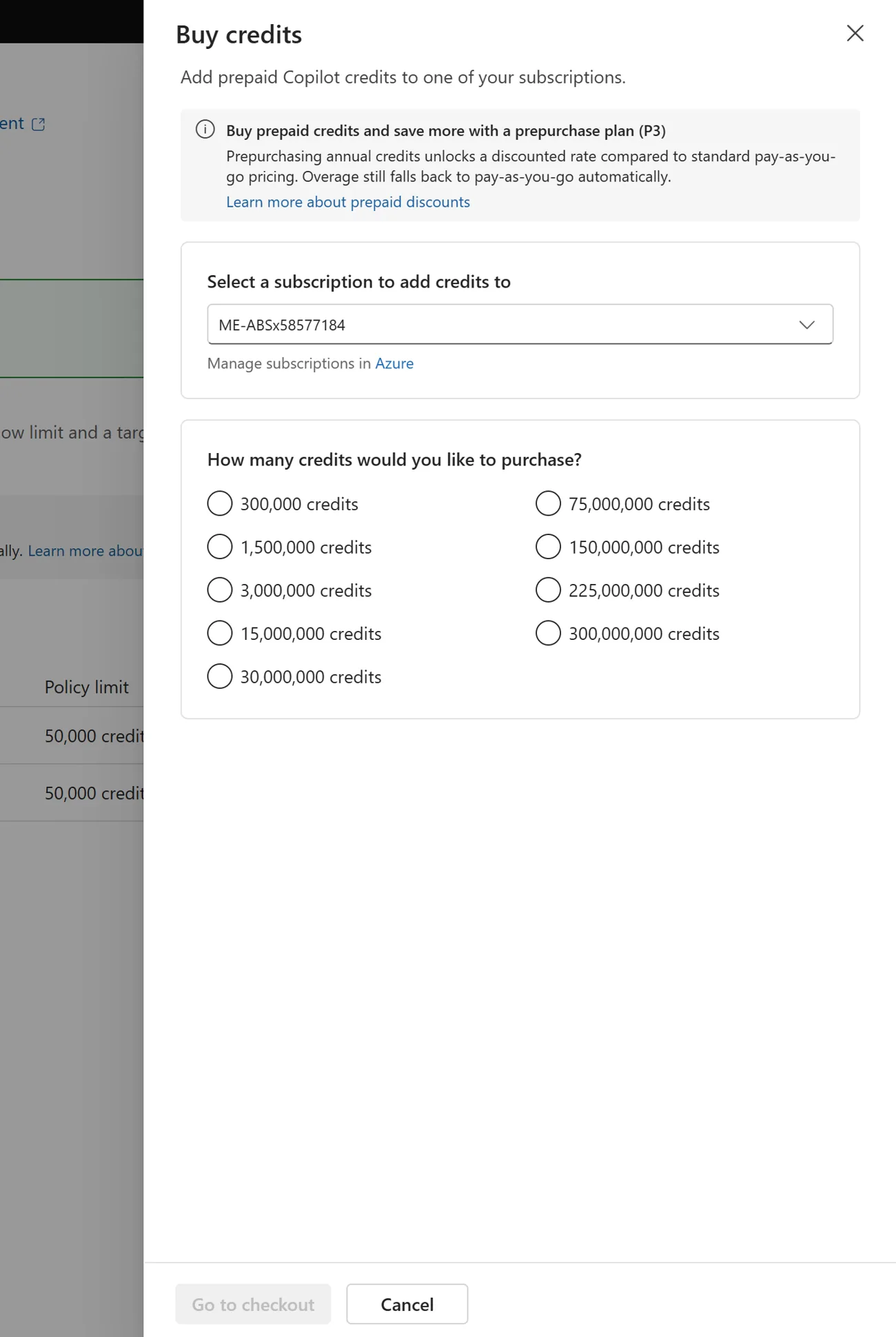Image resolution: width=896 pixels, height=1337 pixels.
Task: Click 'Manage subscriptions in' text
Action: (289, 363)
